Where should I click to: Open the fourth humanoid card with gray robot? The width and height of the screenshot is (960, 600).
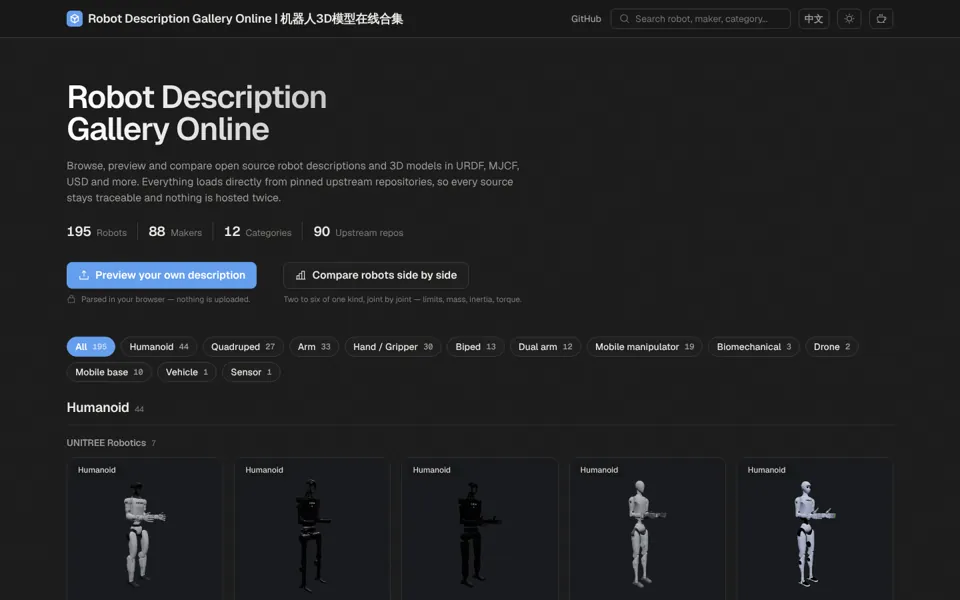coord(647,530)
